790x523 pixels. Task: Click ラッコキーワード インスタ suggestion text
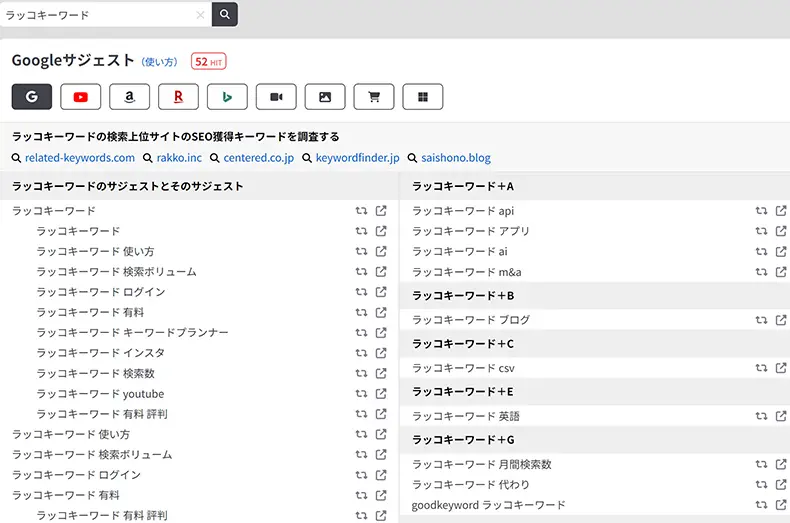(x=101, y=353)
